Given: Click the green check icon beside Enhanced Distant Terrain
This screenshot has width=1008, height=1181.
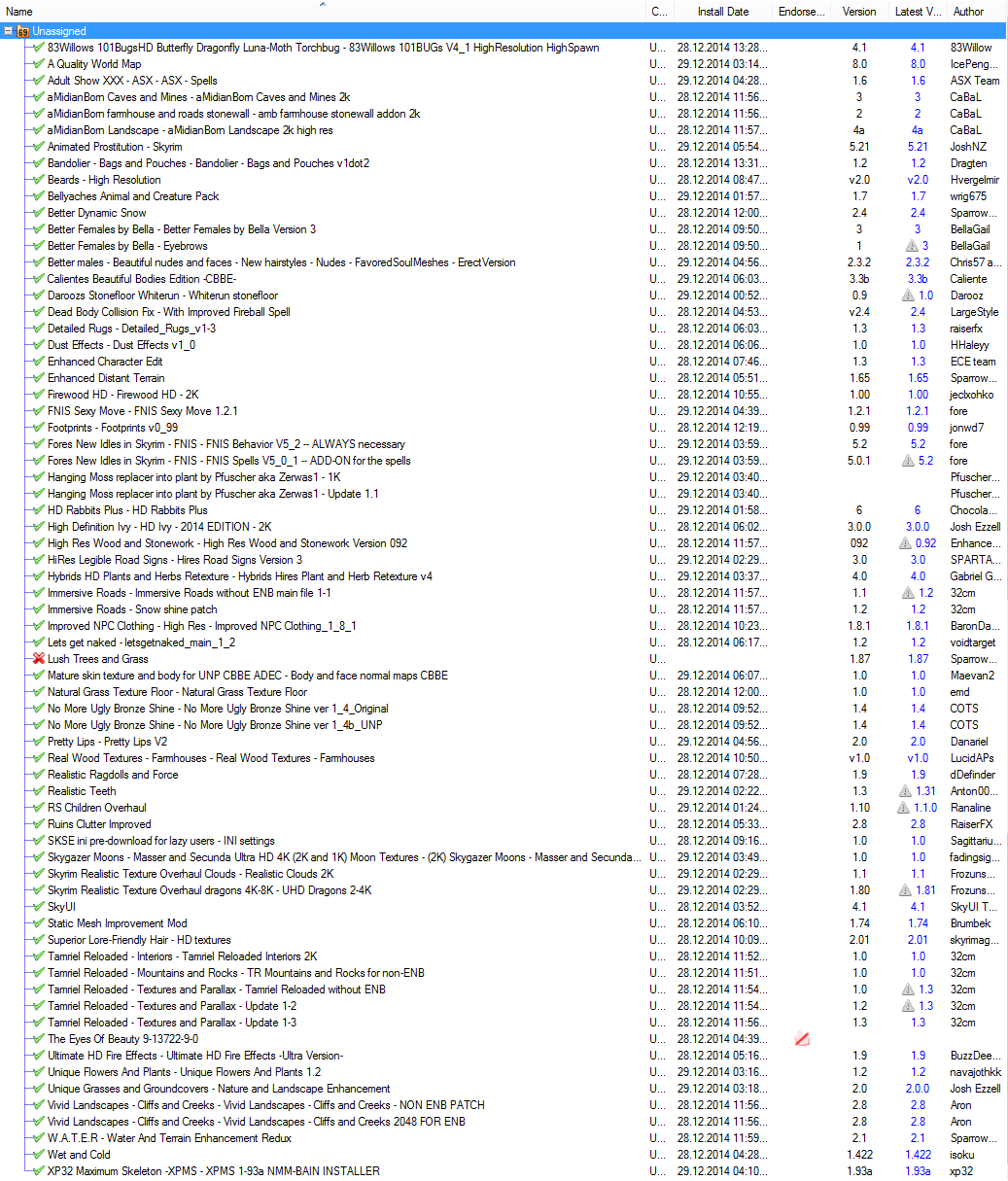Looking at the screenshot, I should tap(39, 378).
